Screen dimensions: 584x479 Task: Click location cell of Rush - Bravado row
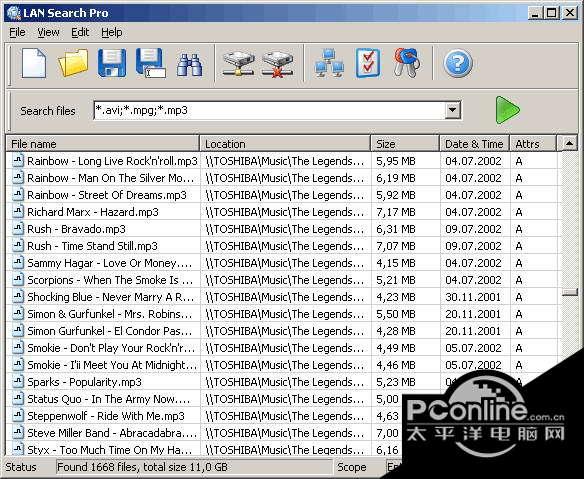point(285,229)
